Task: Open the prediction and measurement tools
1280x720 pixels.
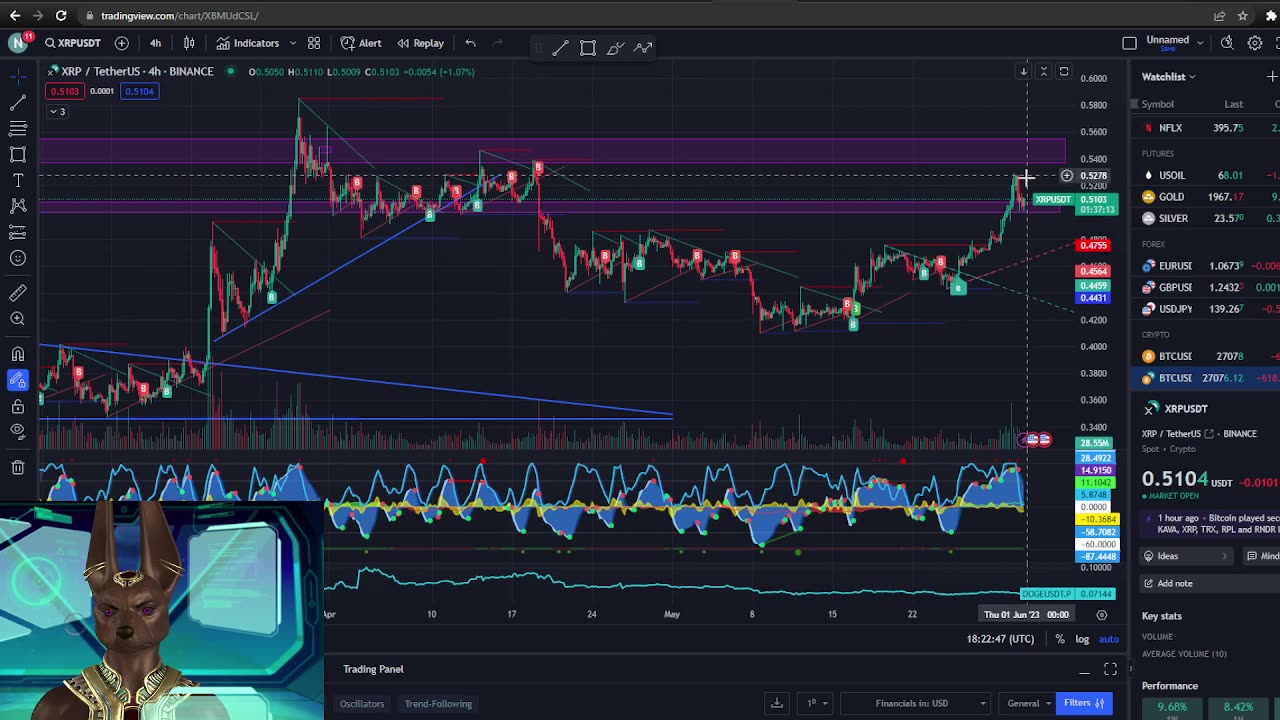Action: 18,232
